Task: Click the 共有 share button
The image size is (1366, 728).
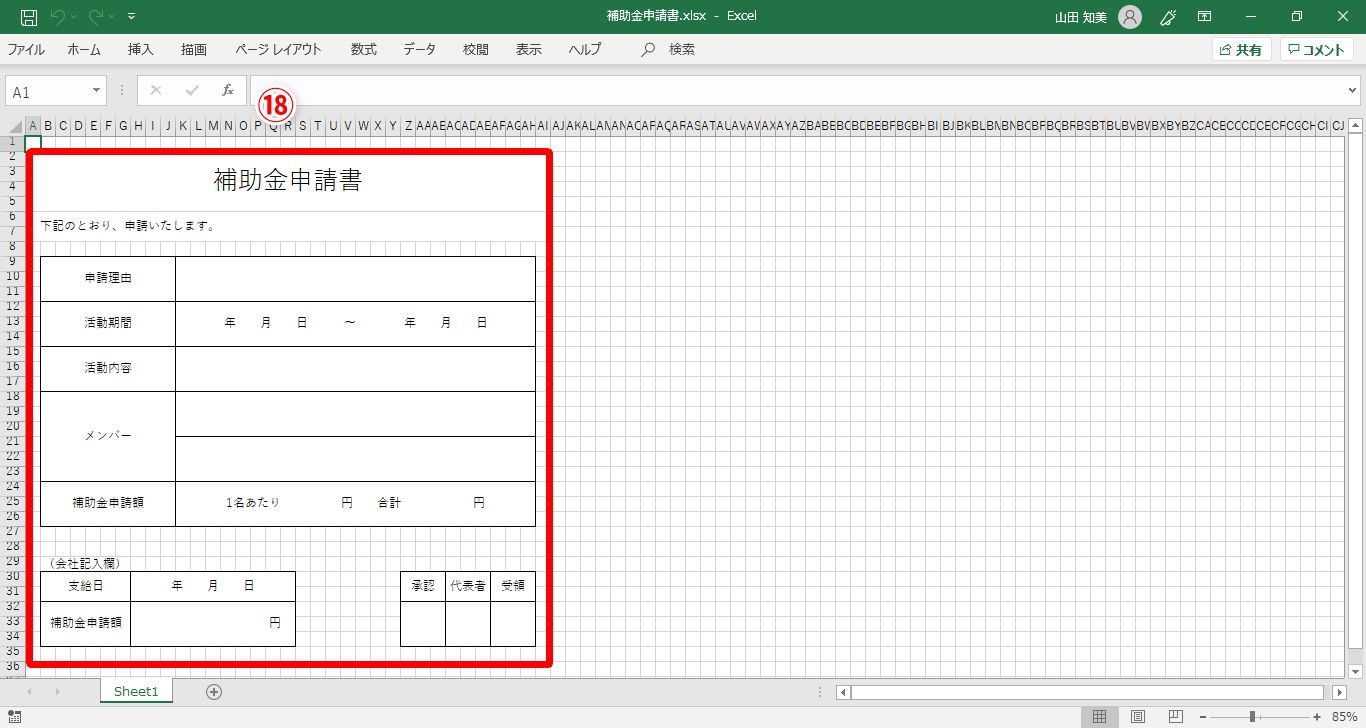Action: [x=1240, y=50]
